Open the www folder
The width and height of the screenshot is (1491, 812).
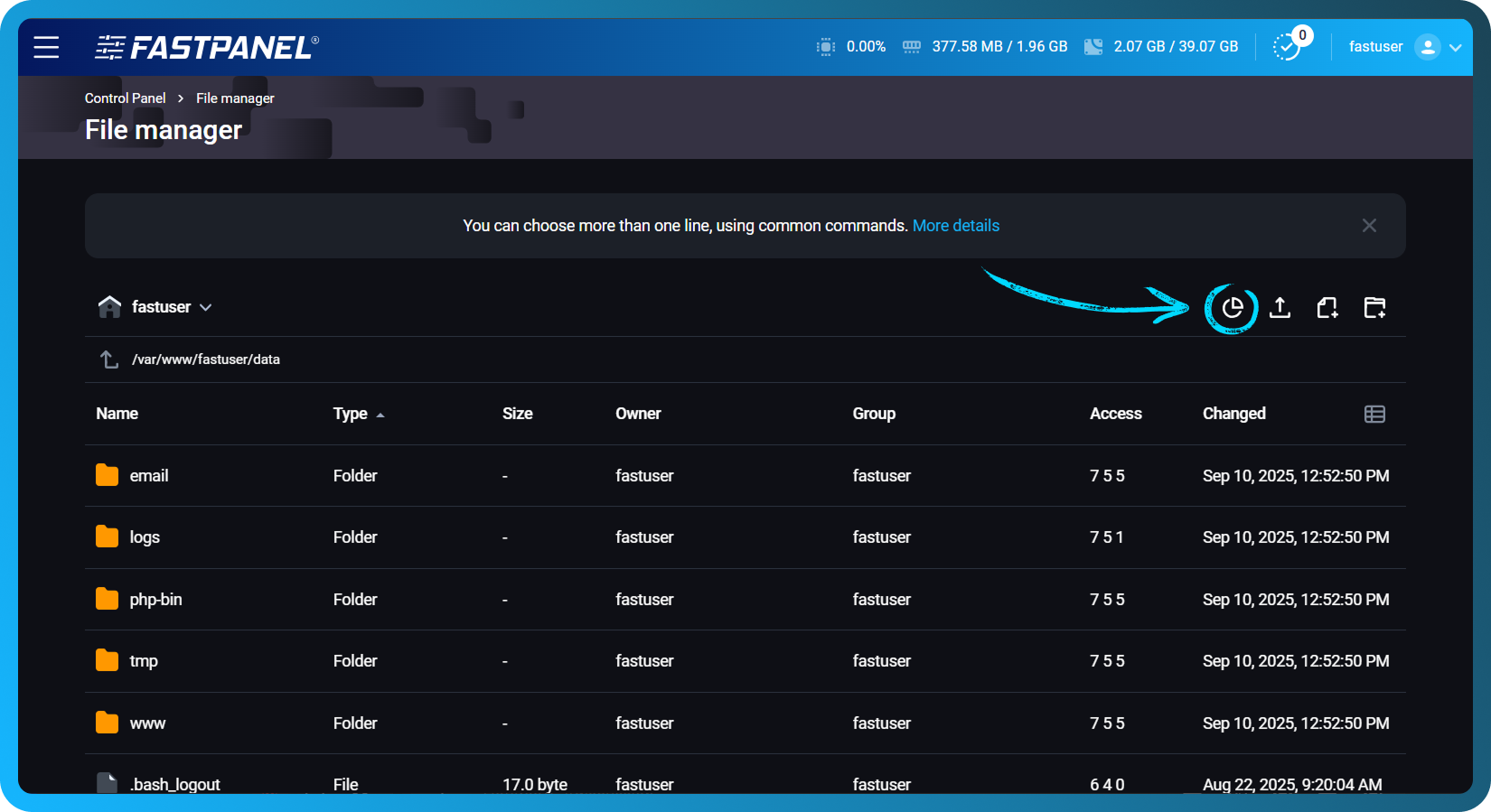click(147, 723)
